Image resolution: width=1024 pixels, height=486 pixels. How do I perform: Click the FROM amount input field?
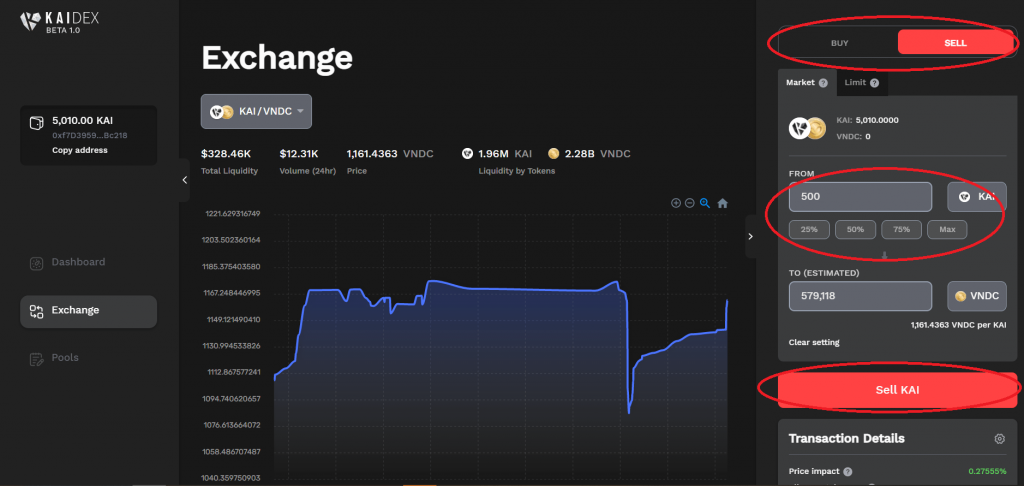pyautogui.click(x=860, y=197)
